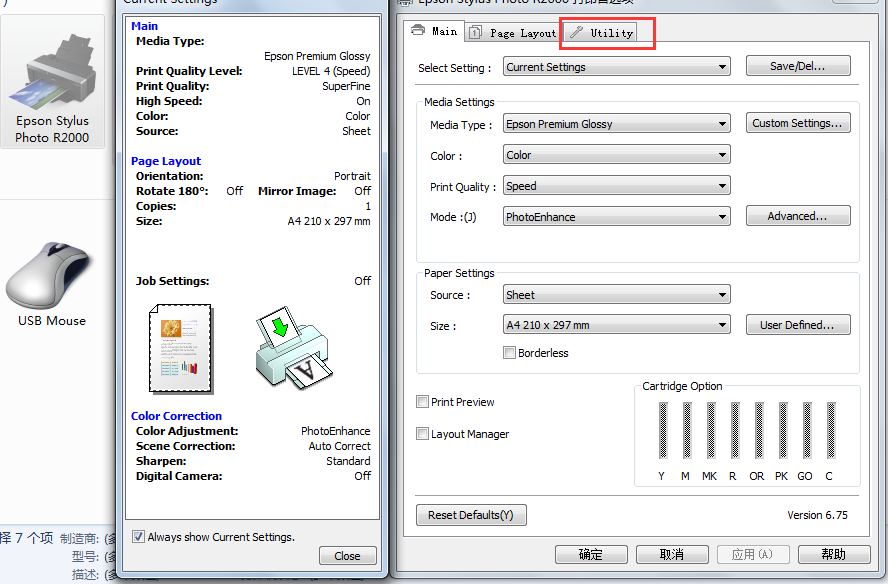Switch to the Page Layout tab
The image size is (888, 584).
point(513,32)
